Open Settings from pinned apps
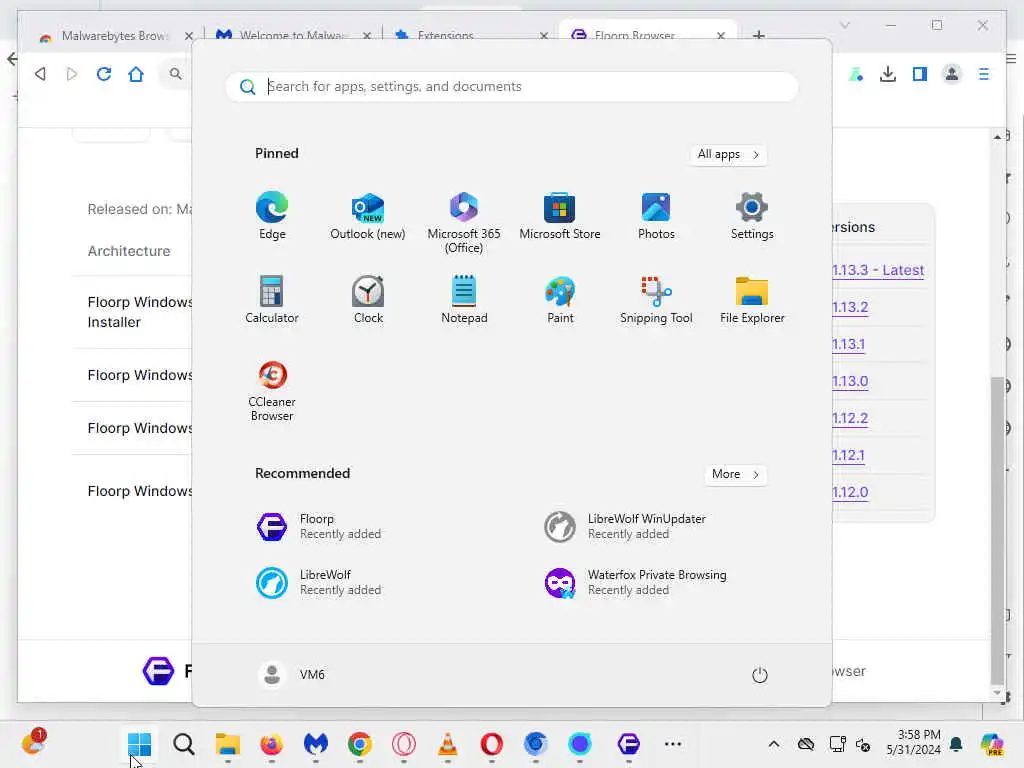This screenshot has width=1024, height=768. tap(752, 216)
